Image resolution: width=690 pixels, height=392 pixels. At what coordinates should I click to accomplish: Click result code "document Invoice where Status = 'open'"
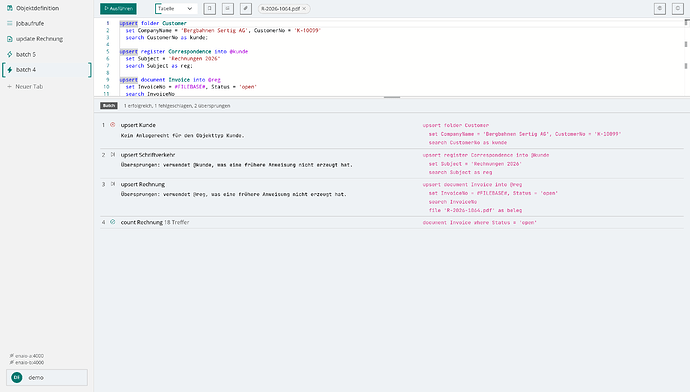(x=480, y=223)
